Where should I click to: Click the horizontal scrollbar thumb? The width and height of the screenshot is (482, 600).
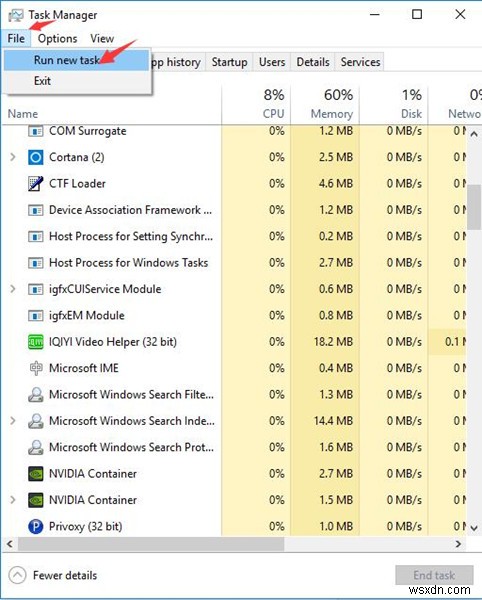click(x=151, y=544)
